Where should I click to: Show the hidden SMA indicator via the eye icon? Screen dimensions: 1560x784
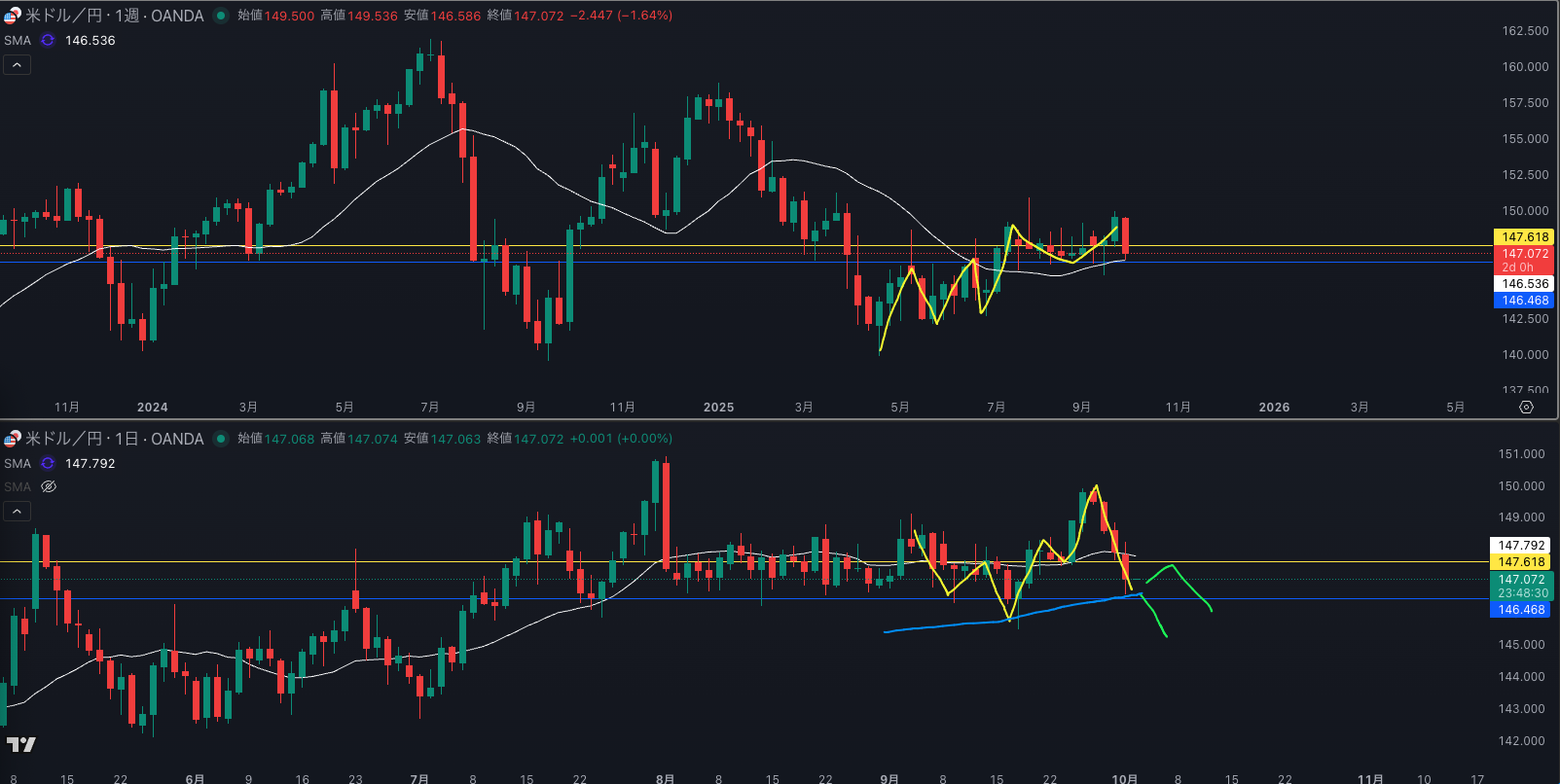pyautogui.click(x=49, y=486)
